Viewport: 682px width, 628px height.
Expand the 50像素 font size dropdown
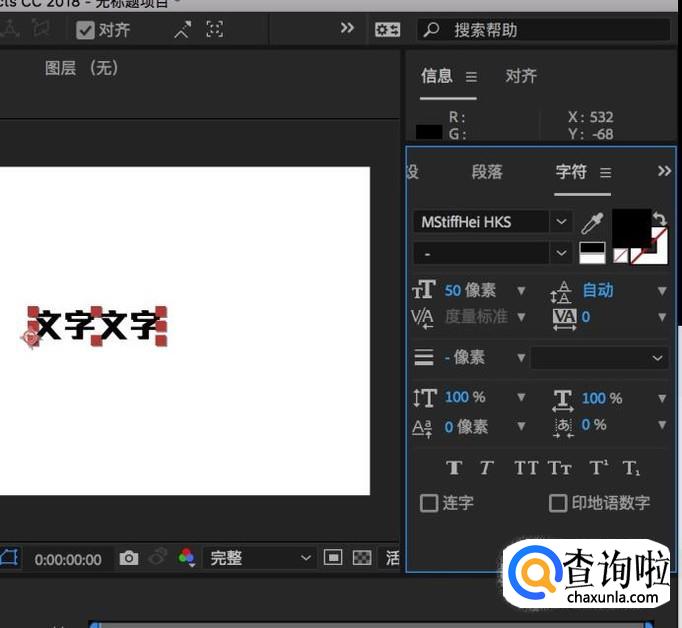[521, 291]
